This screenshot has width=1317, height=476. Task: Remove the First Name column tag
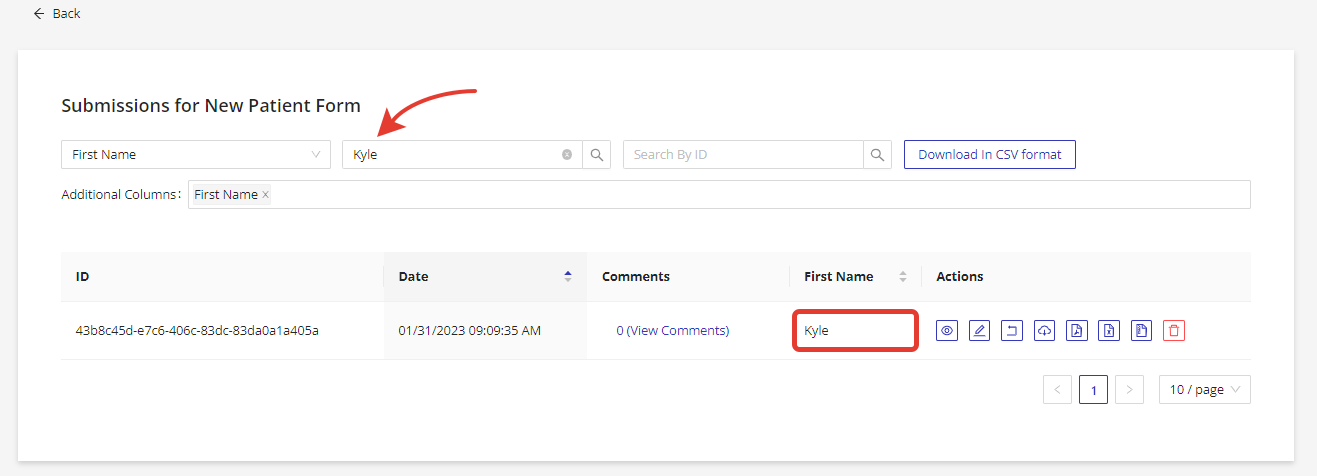click(x=265, y=195)
